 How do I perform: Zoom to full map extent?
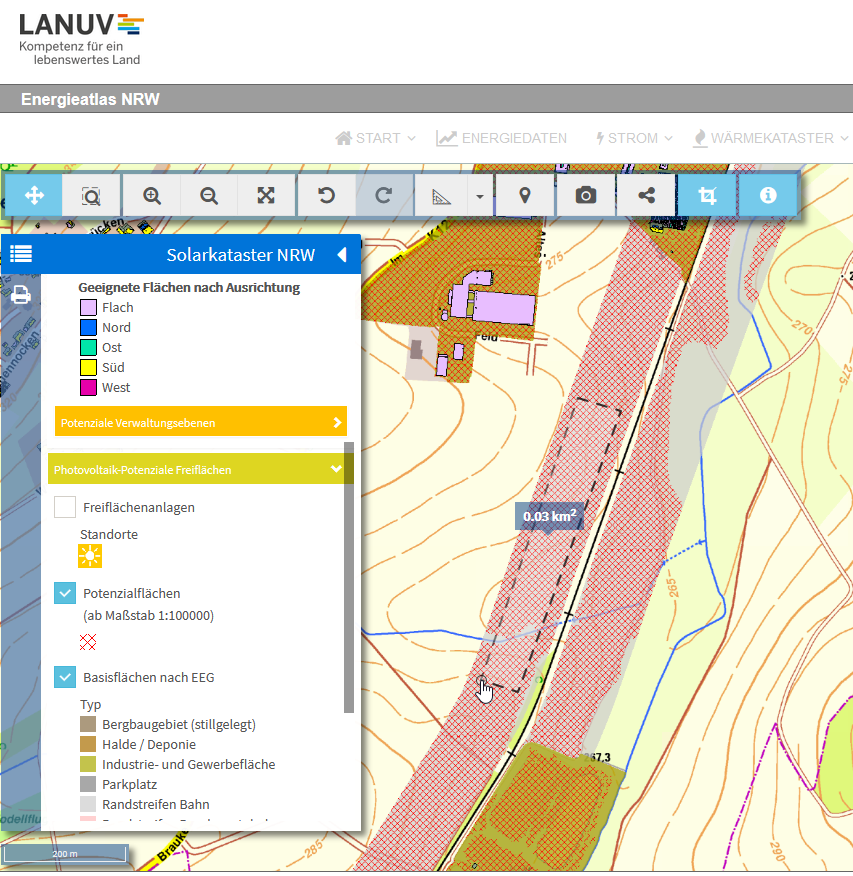click(266, 196)
